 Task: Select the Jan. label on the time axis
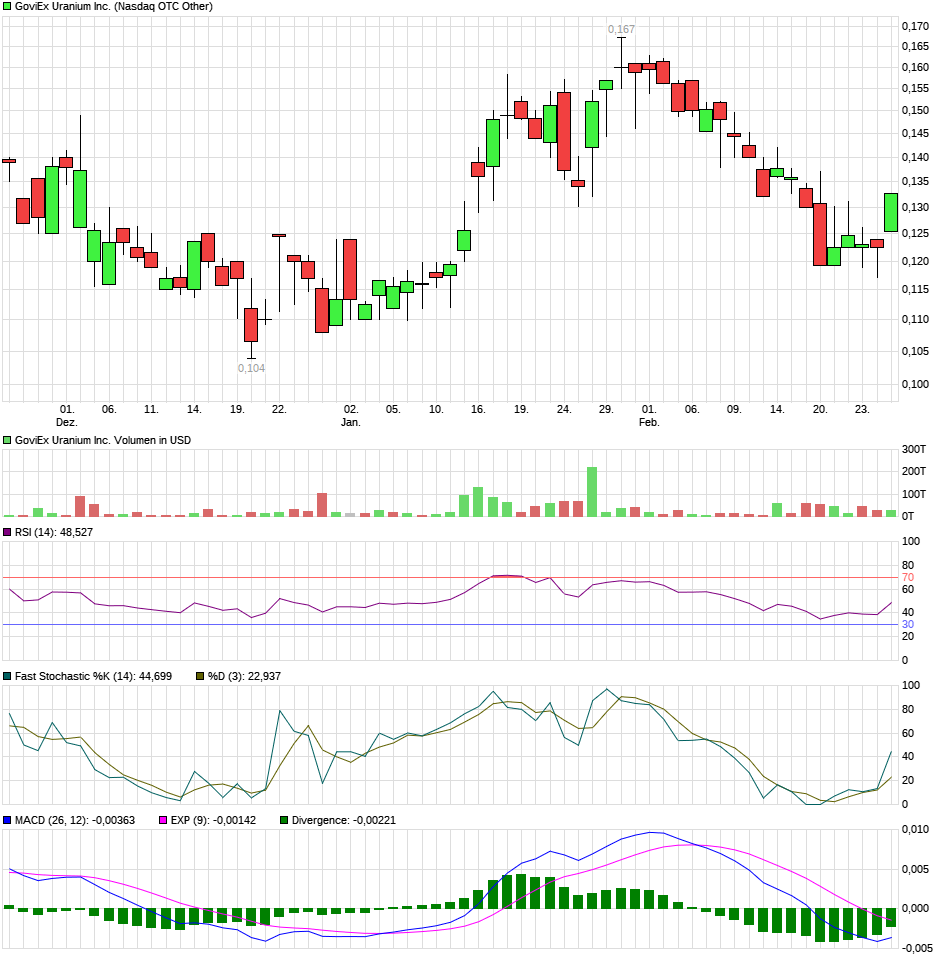click(x=351, y=421)
